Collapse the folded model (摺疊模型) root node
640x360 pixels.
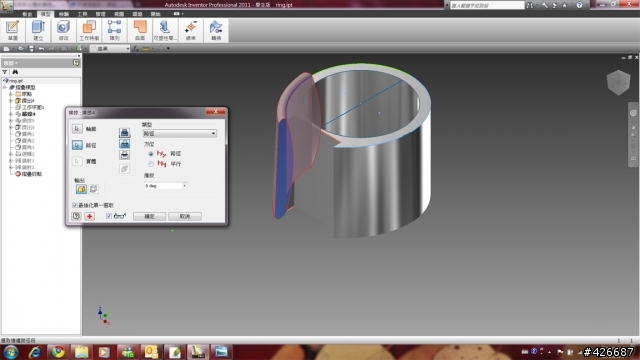pos(5,87)
